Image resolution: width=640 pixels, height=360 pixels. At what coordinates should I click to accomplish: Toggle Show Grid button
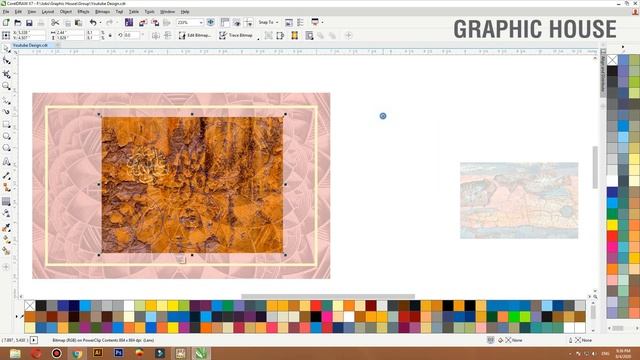coord(236,22)
